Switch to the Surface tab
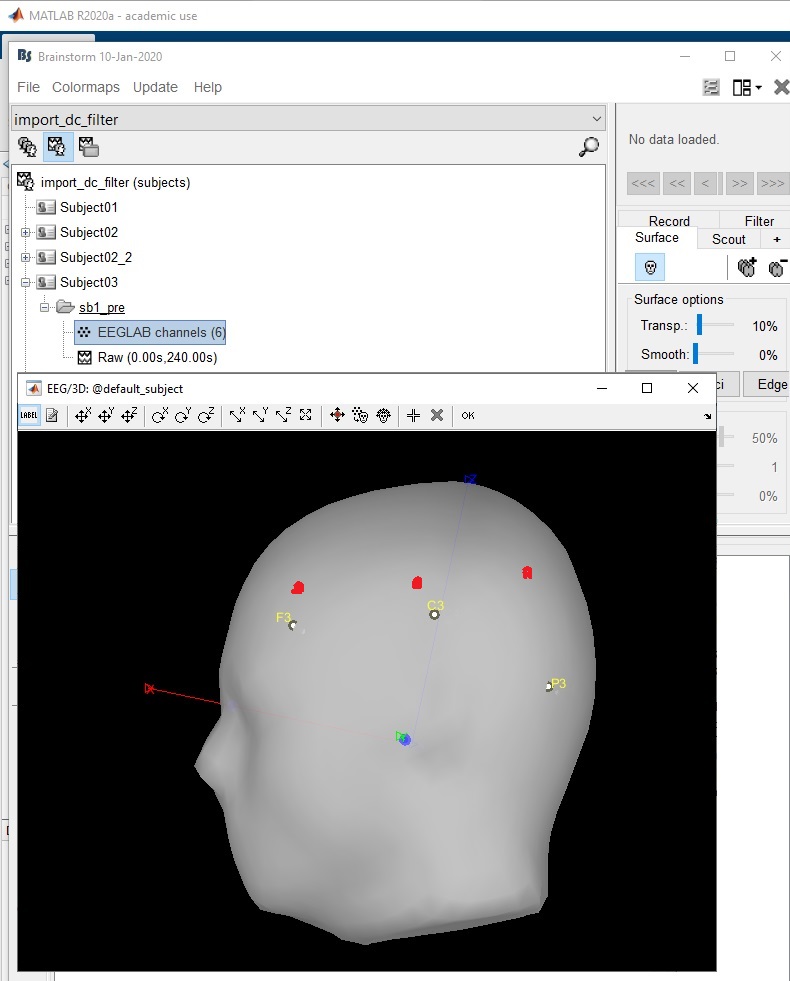 657,238
